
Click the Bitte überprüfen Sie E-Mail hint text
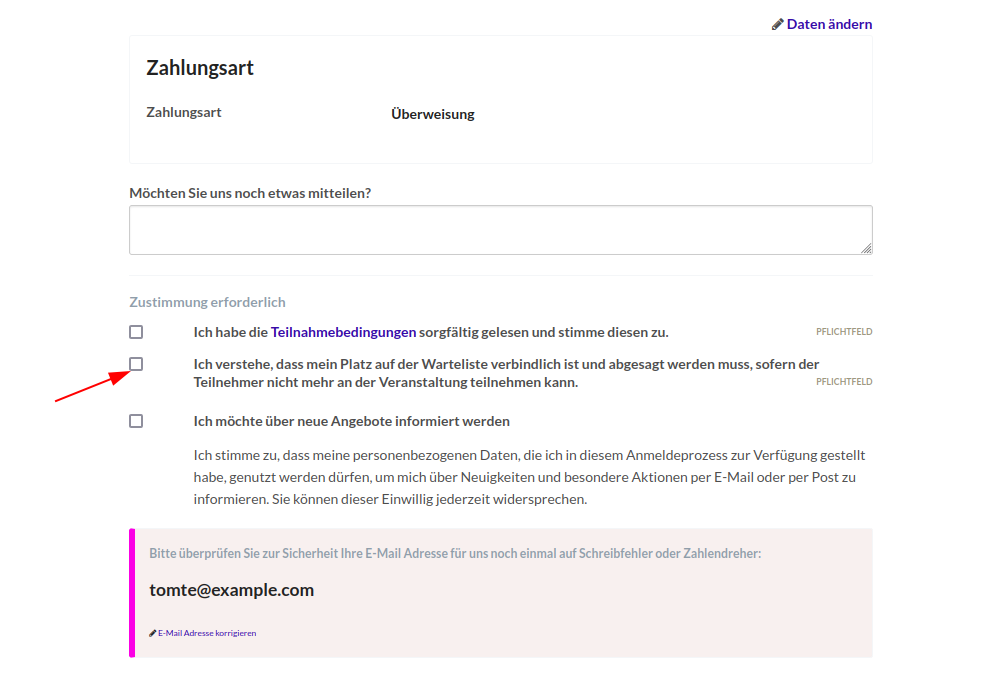pyautogui.click(x=455, y=553)
